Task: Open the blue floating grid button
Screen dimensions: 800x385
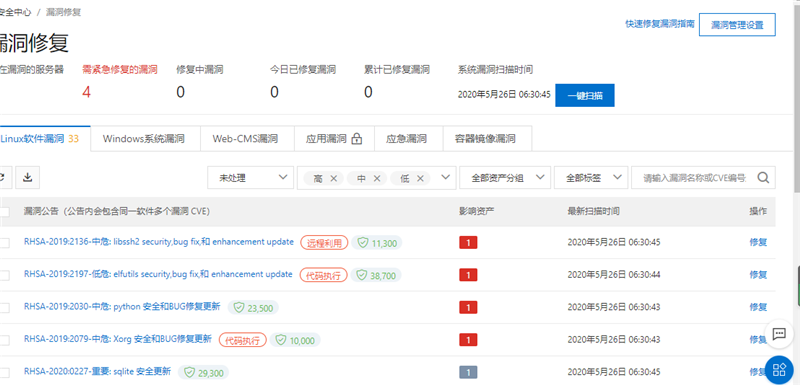Action: 780,370
